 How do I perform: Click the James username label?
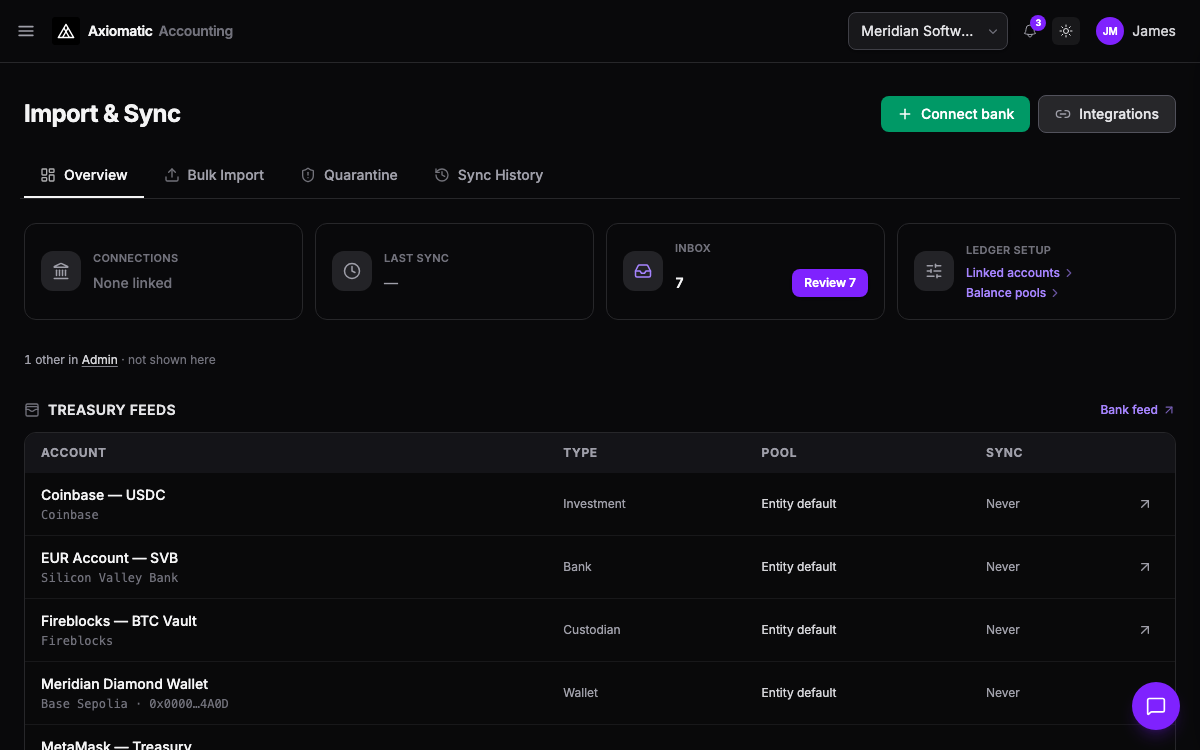1154,31
